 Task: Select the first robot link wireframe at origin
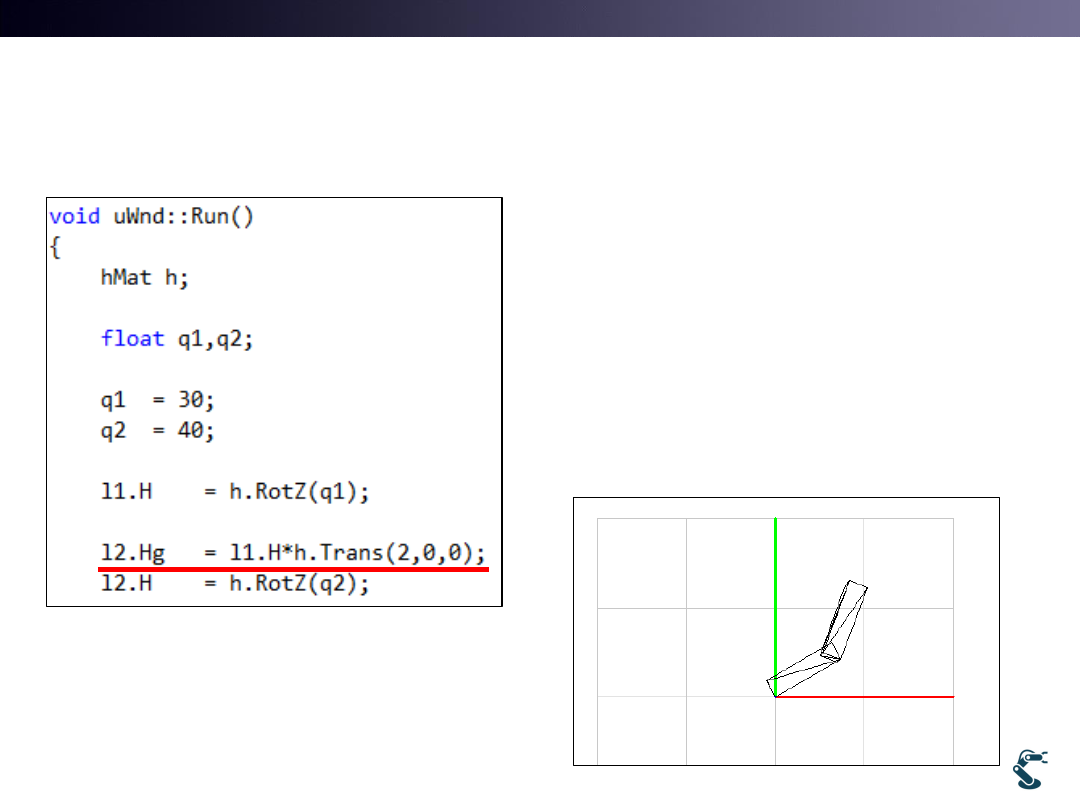coord(804,672)
